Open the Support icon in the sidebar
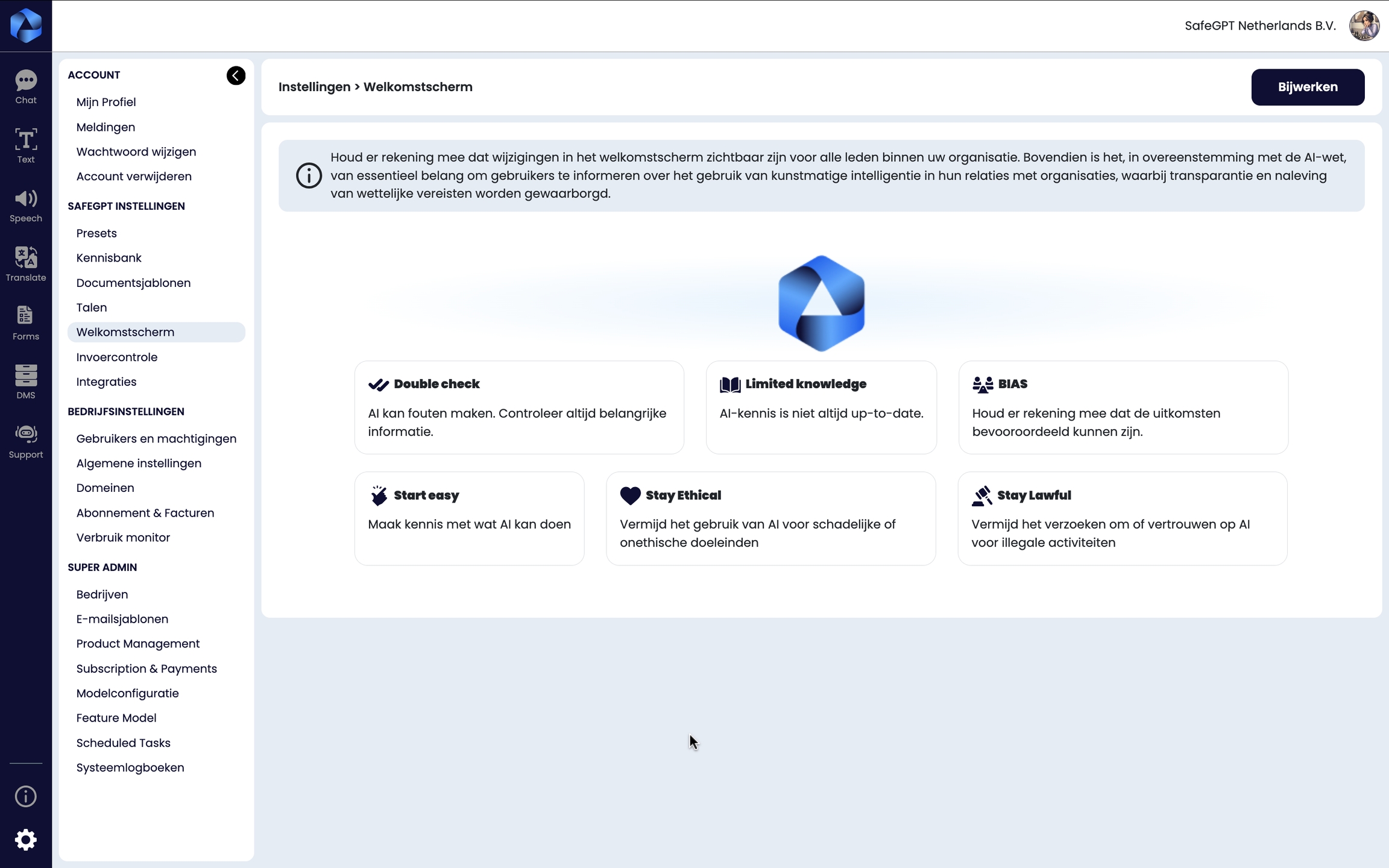This screenshot has height=868, width=1389. tap(26, 441)
